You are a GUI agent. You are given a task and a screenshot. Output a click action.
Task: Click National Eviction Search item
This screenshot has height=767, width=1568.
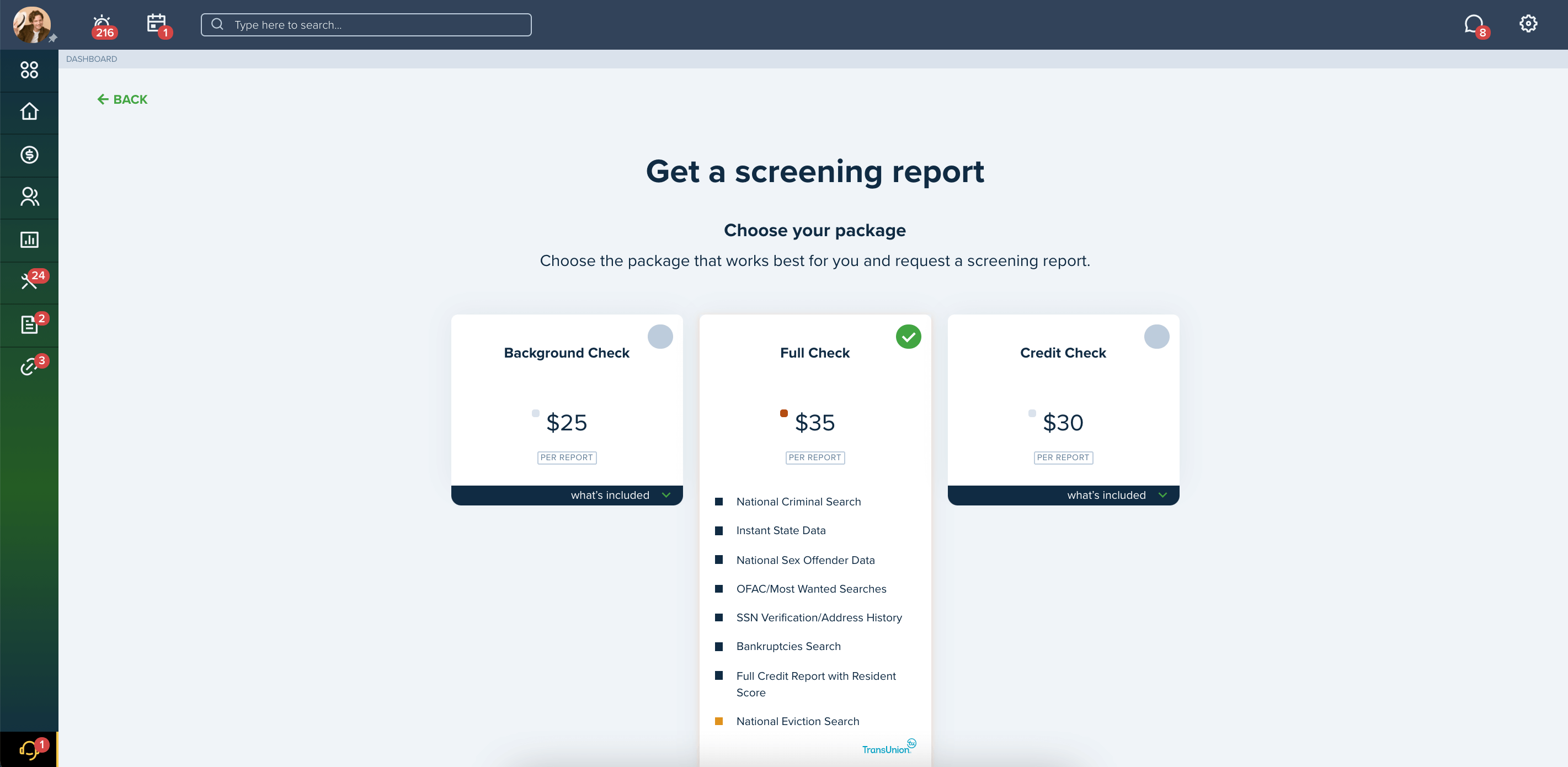click(x=798, y=721)
